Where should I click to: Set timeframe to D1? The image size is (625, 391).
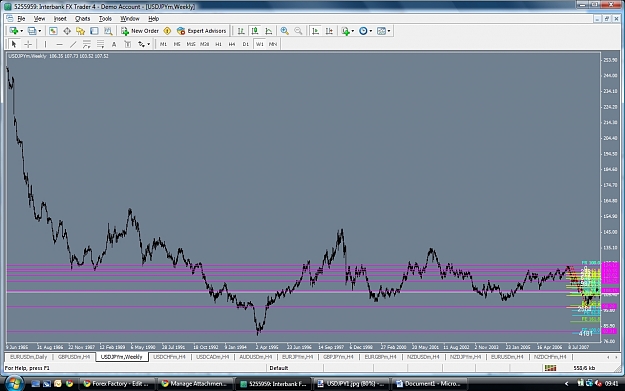(246, 44)
